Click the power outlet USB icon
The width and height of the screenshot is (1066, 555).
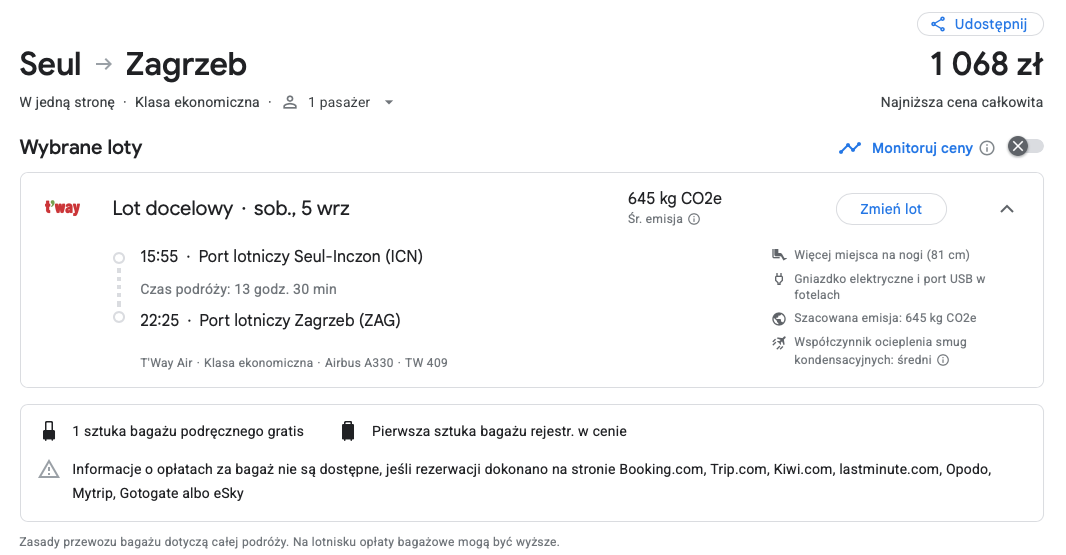pos(779,279)
